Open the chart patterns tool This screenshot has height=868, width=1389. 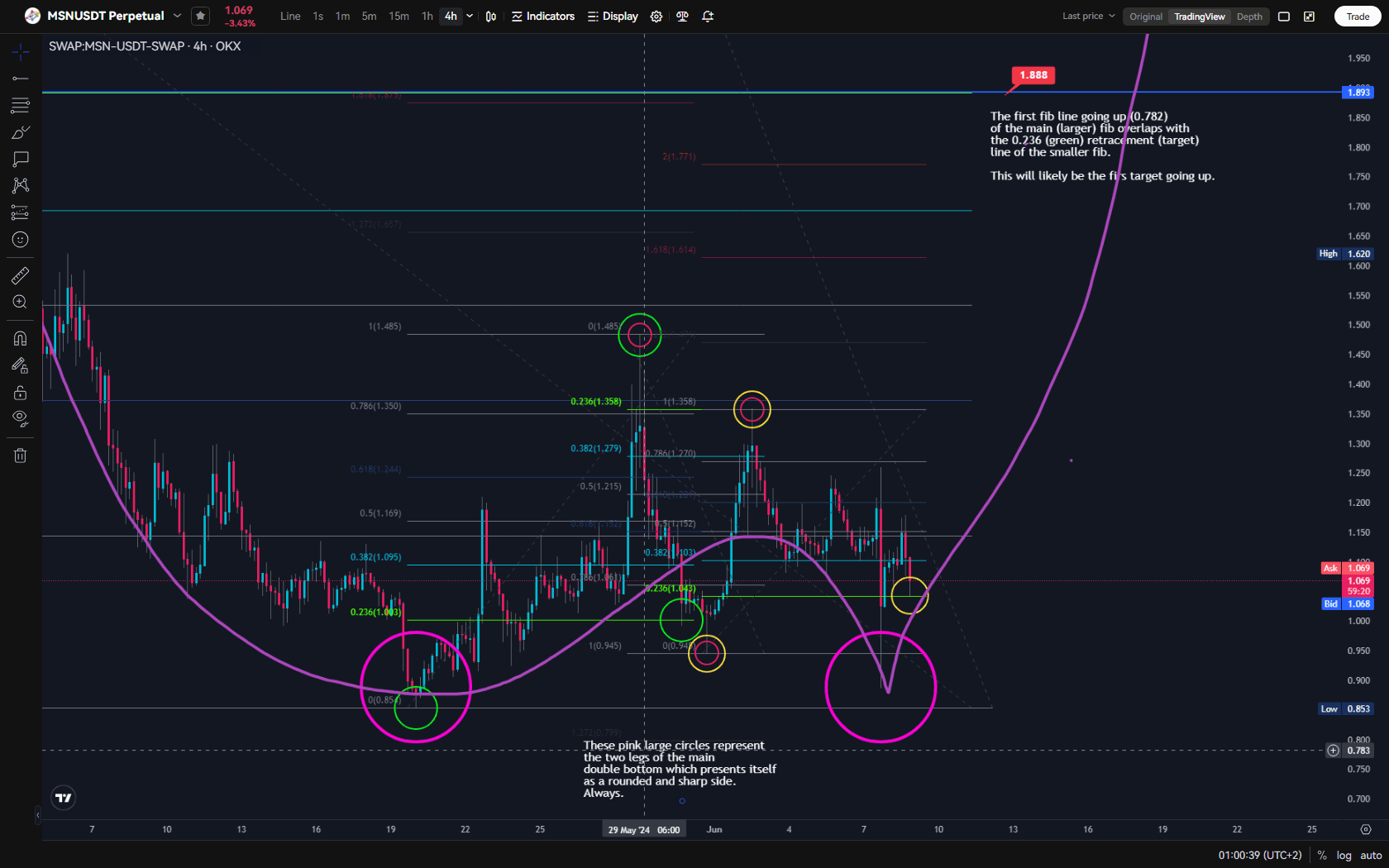coord(21,185)
